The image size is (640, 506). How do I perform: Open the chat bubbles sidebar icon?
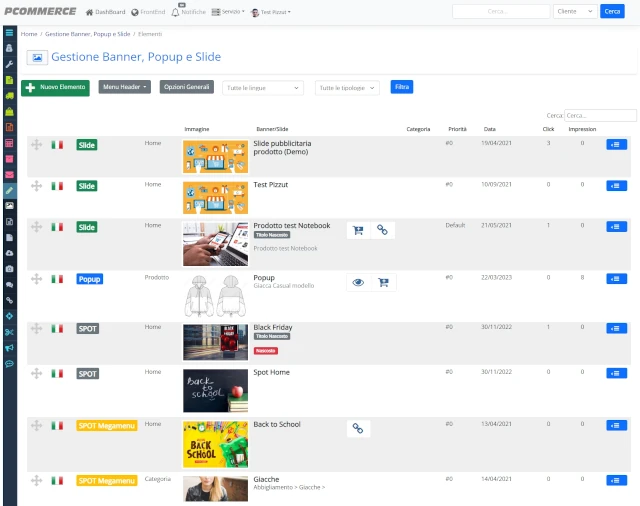[x=9, y=284]
